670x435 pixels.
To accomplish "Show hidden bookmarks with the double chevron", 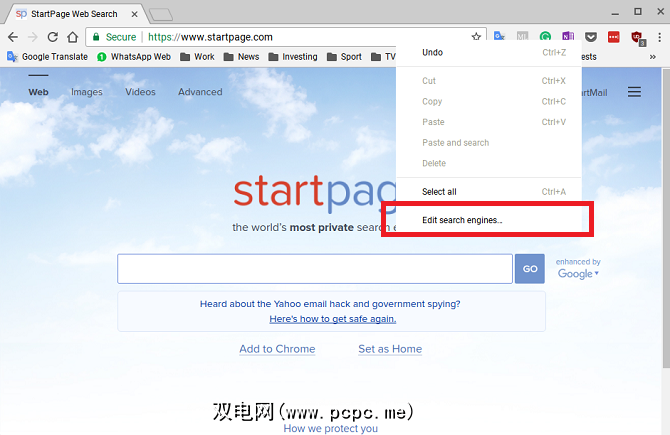I will 652,57.
